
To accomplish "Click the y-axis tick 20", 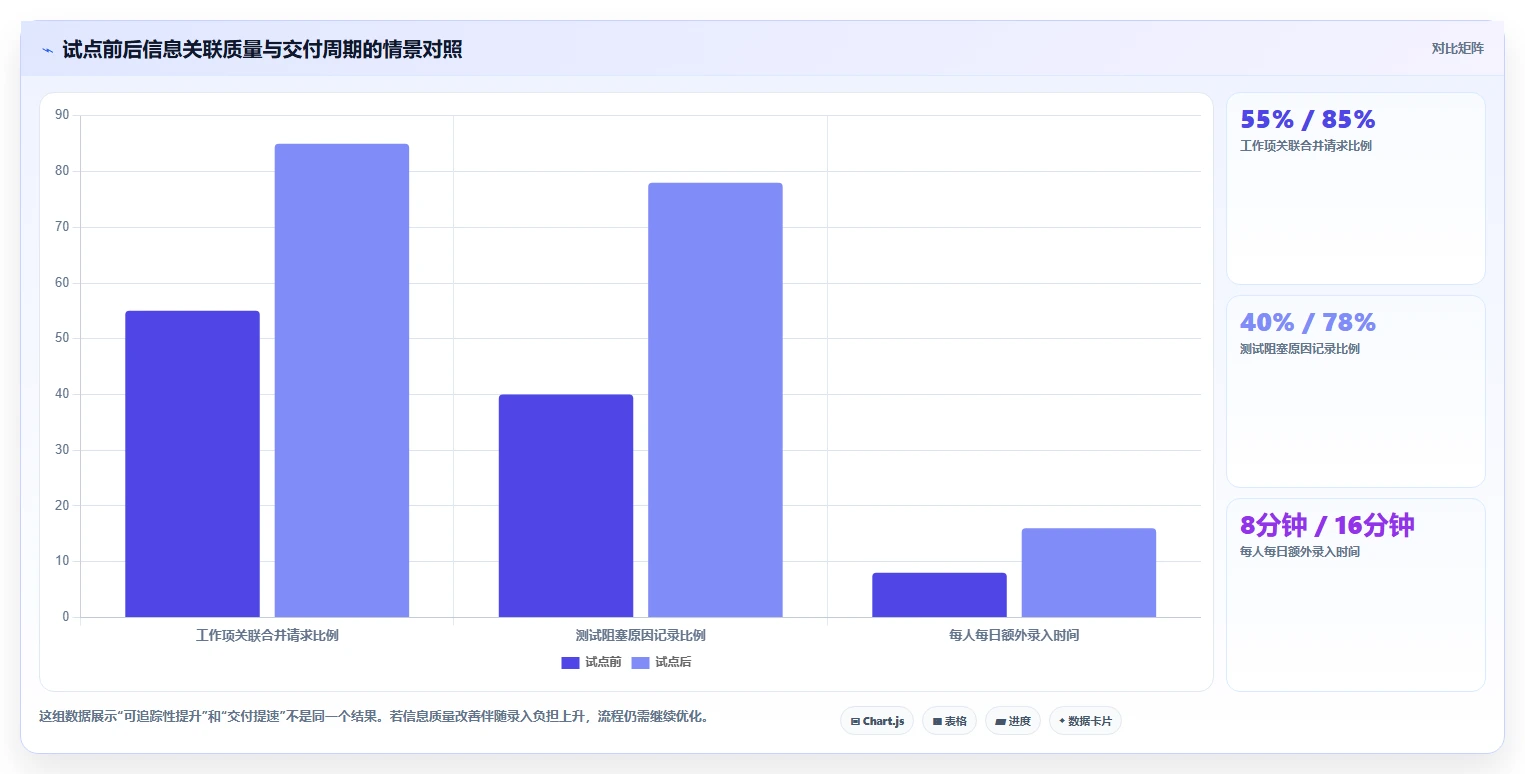I will [x=62, y=506].
